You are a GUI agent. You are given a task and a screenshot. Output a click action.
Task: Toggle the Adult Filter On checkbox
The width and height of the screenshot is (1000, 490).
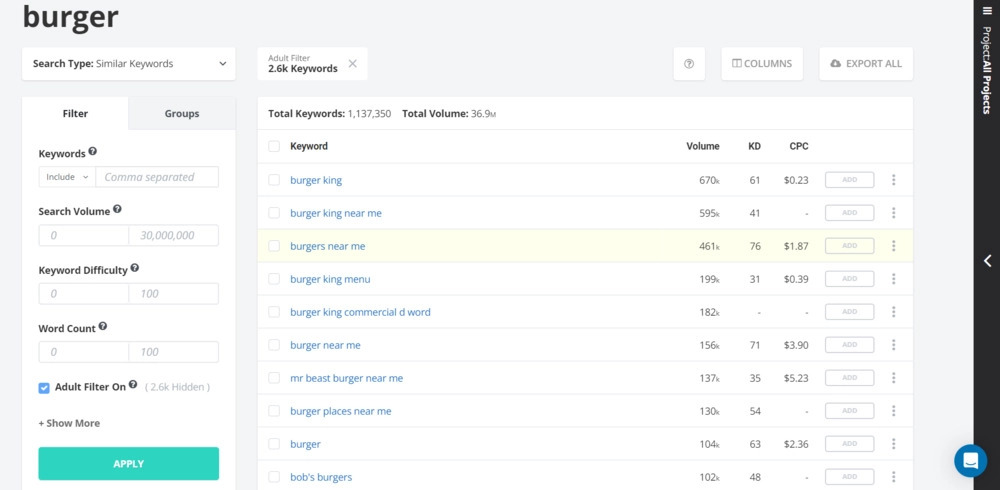pyautogui.click(x=44, y=388)
